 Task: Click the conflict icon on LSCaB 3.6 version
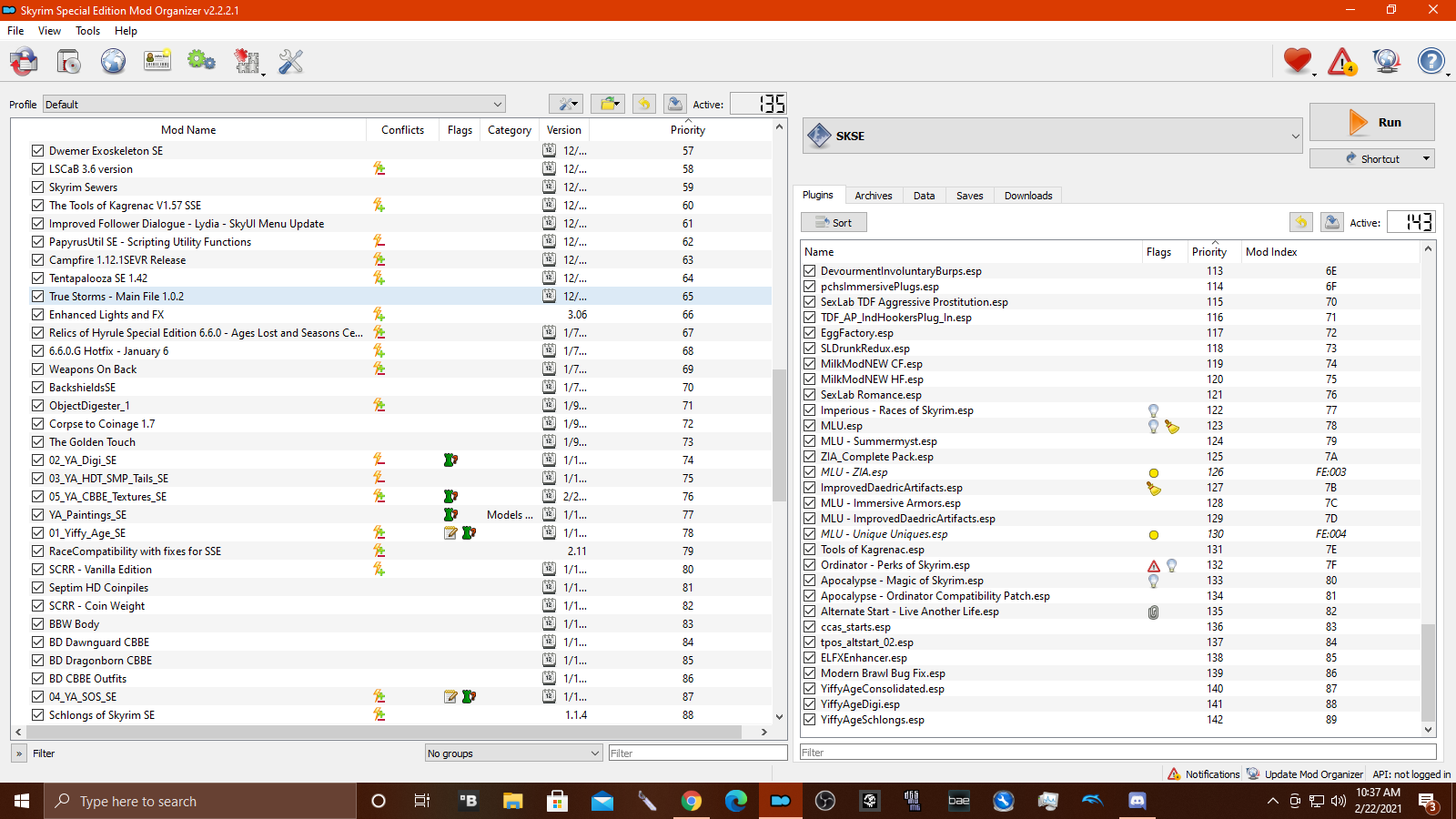(x=379, y=168)
